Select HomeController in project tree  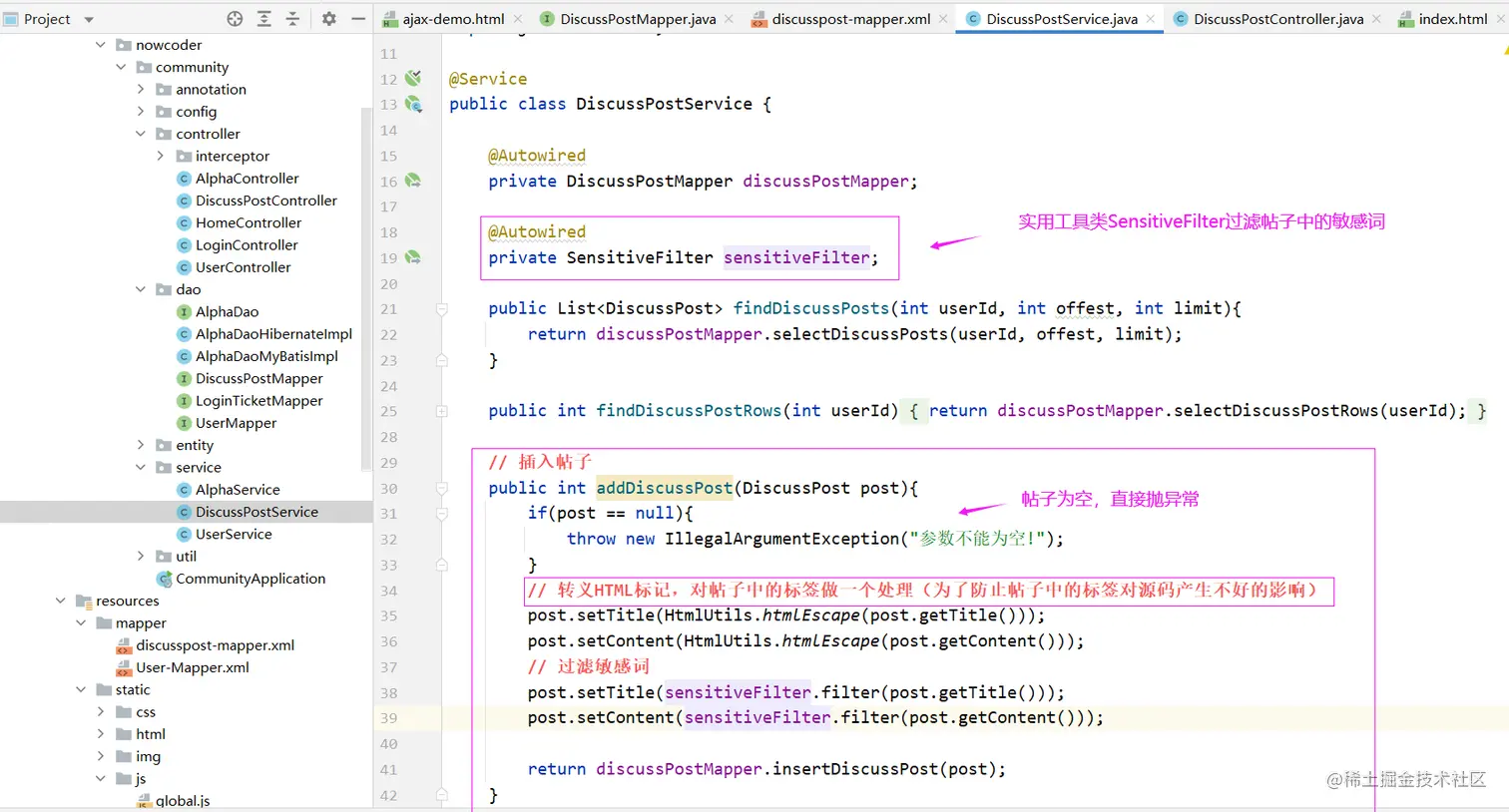click(248, 222)
